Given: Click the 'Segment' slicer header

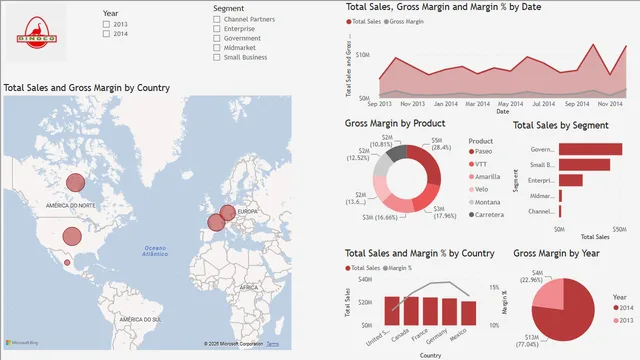Looking at the screenshot, I should [x=229, y=8].
